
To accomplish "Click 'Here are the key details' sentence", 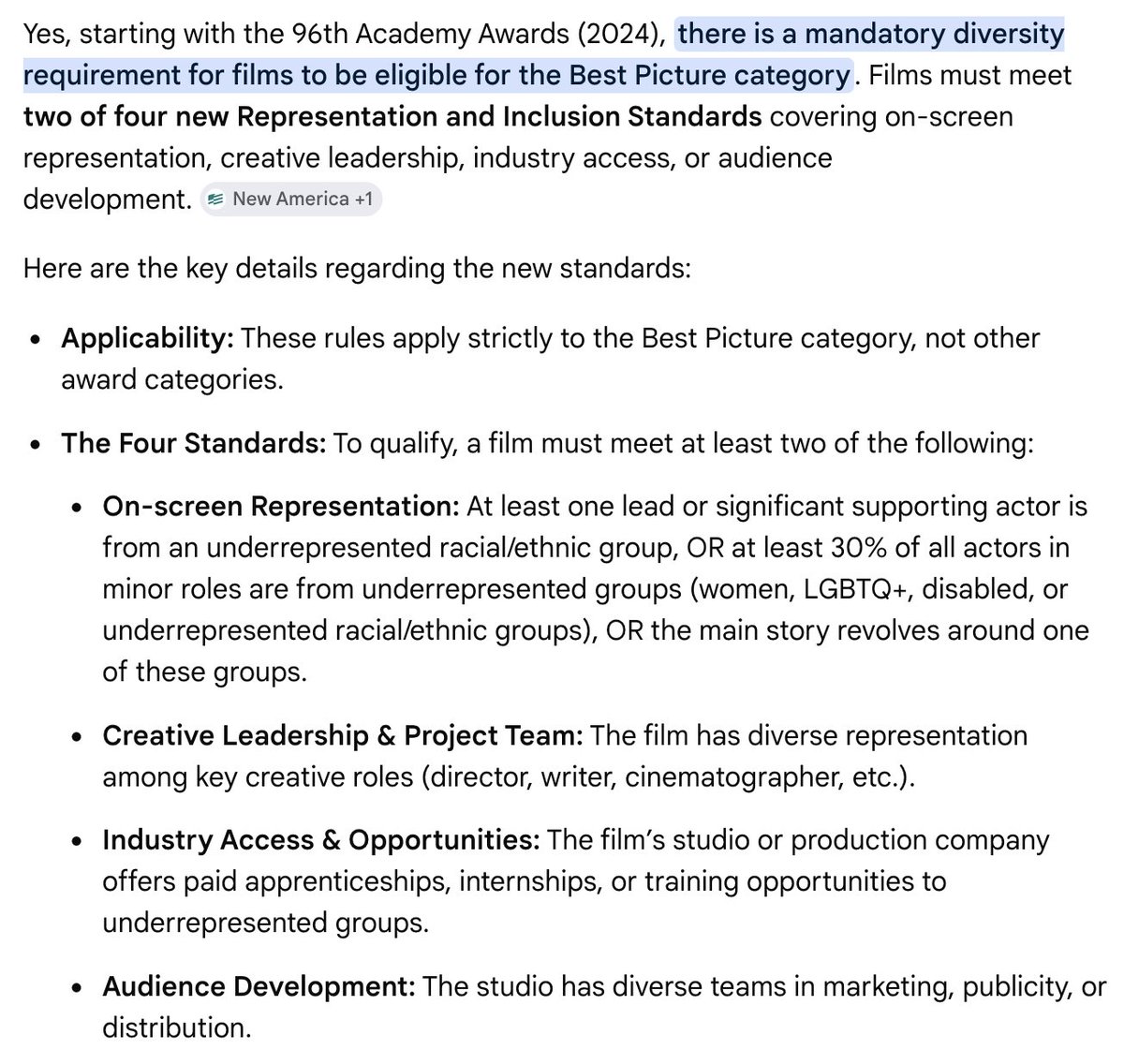I will click(357, 269).
